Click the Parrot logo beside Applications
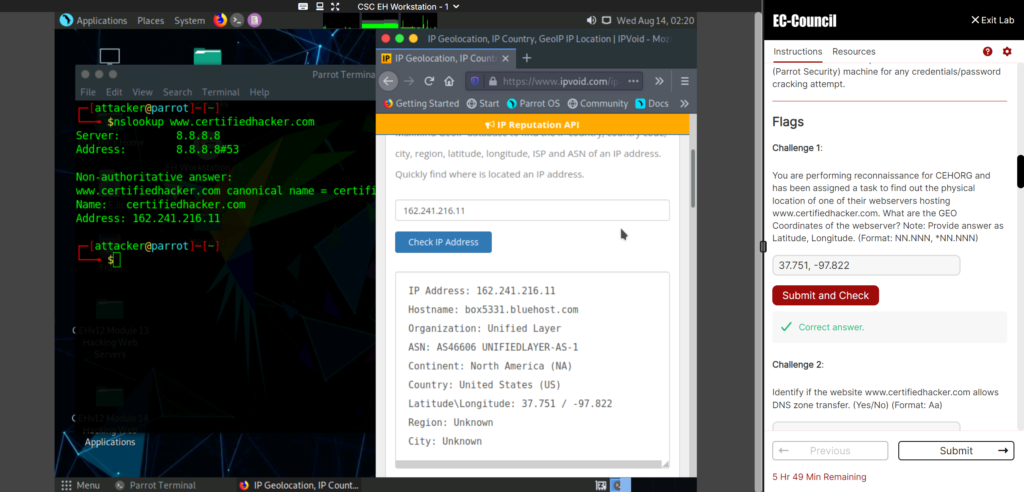Viewport: 1024px width, 492px height. 66,20
